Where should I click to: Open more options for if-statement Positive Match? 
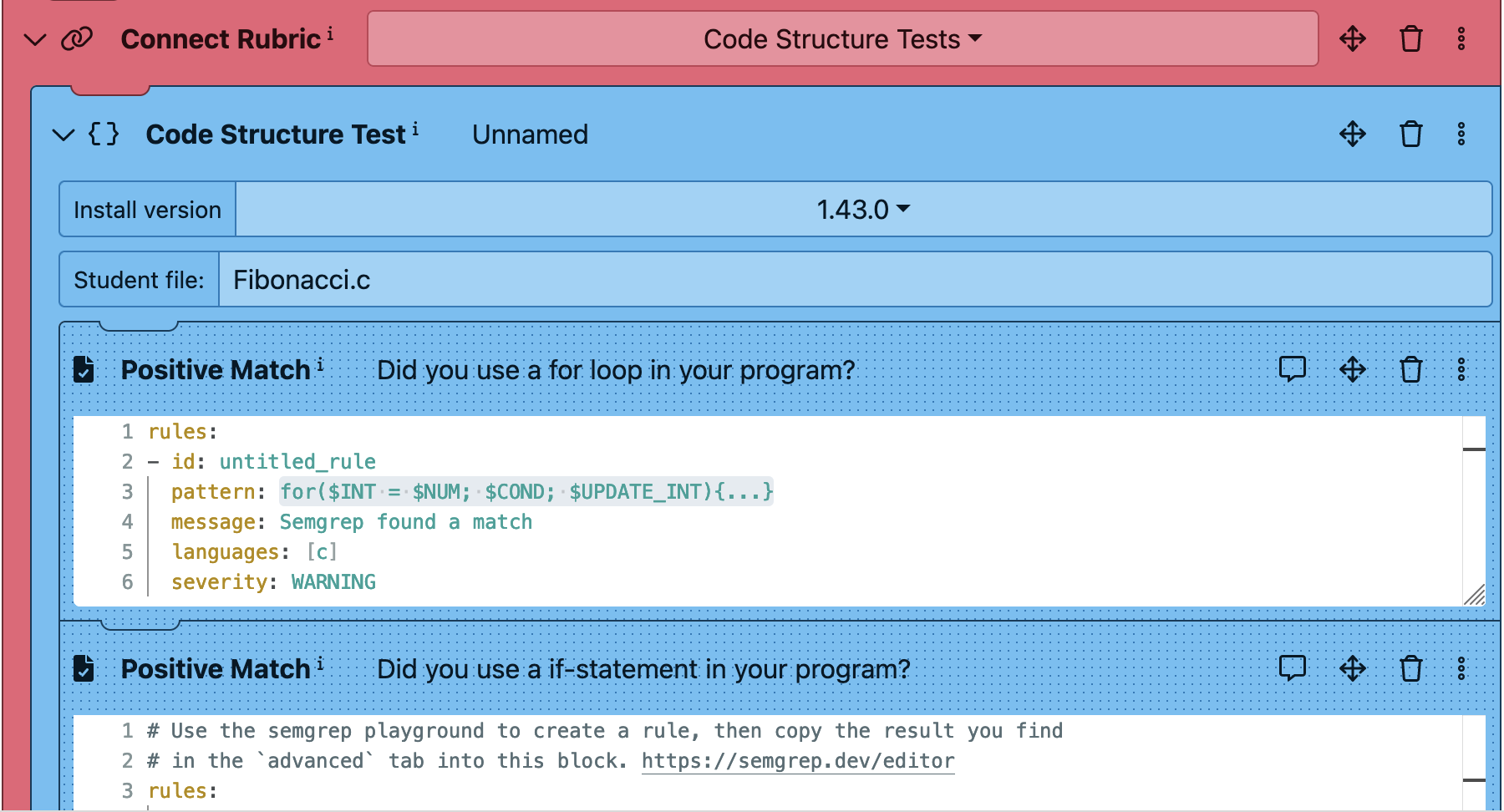tap(1461, 668)
